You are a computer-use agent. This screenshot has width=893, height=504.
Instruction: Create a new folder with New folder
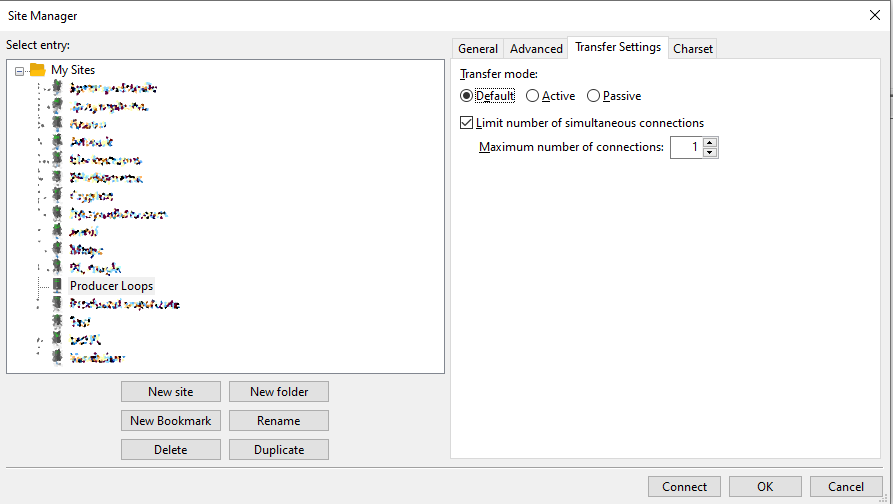click(x=279, y=392)
